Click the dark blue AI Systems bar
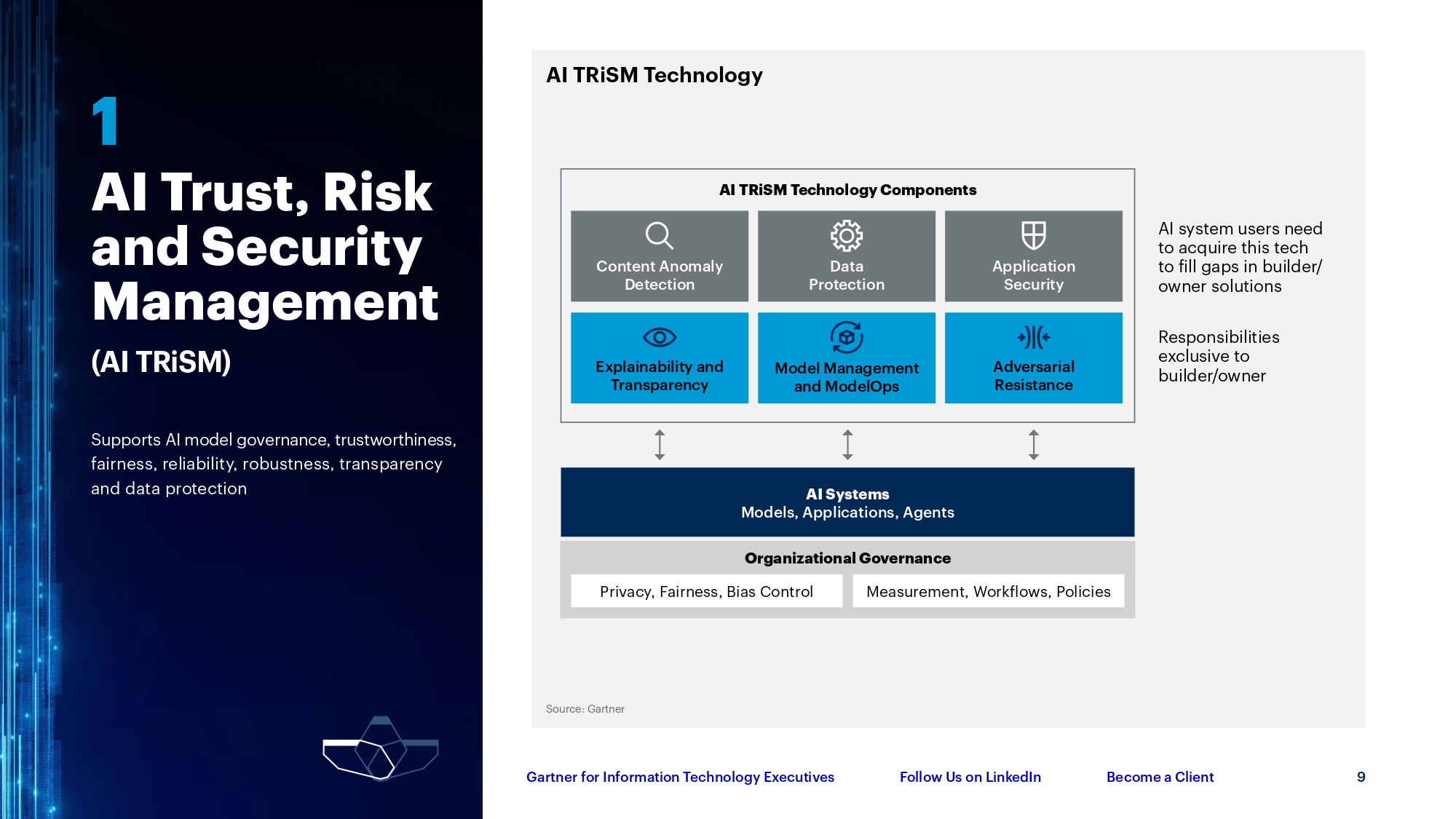The width and height of the screenshot is (1456, 819). click(847, 502)
